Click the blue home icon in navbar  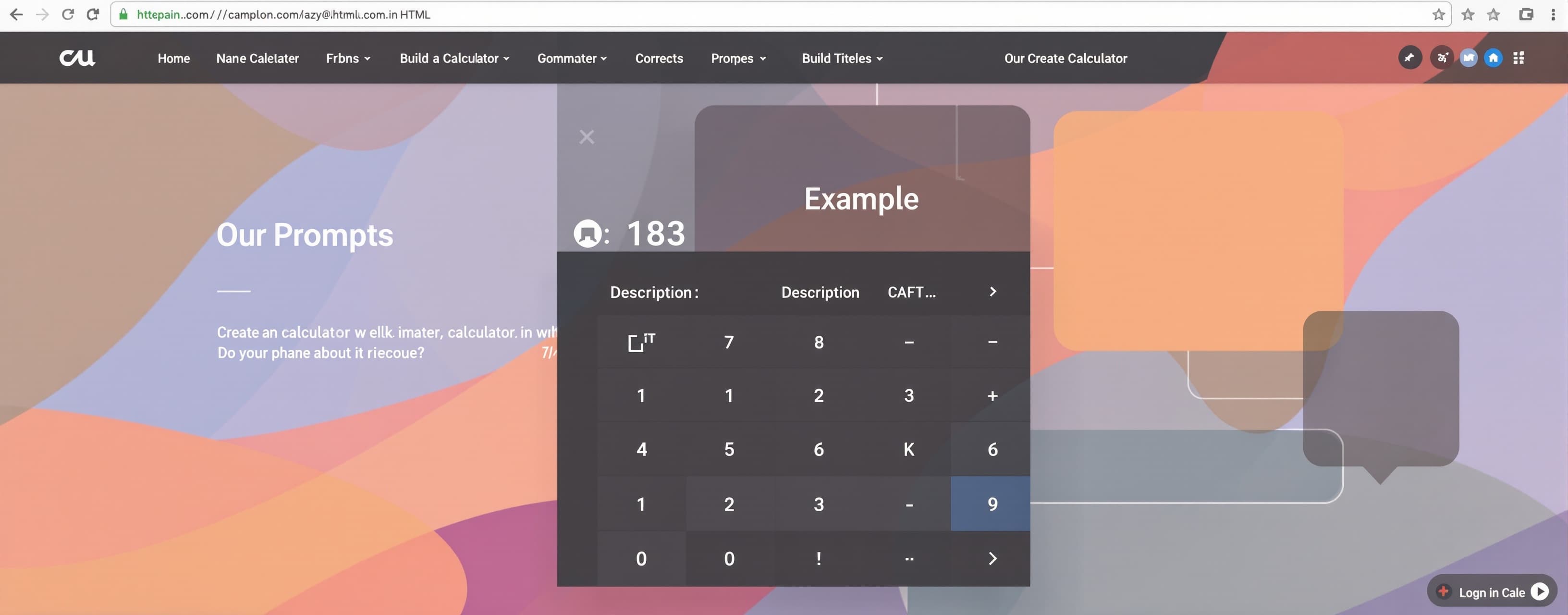[x=1493, y=58]
